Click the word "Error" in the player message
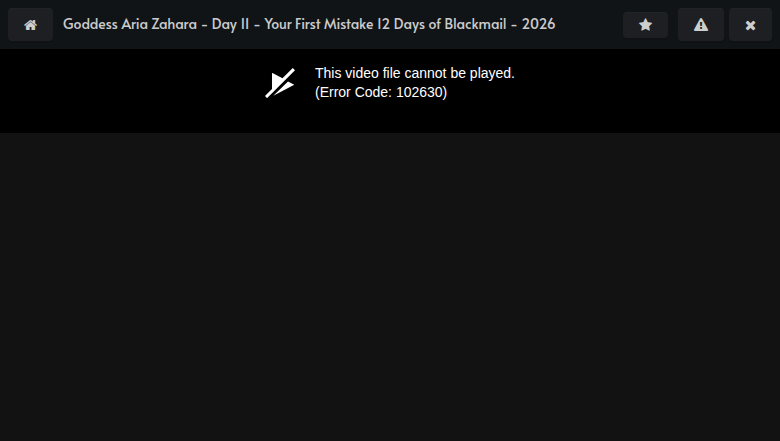 (336, 92)
